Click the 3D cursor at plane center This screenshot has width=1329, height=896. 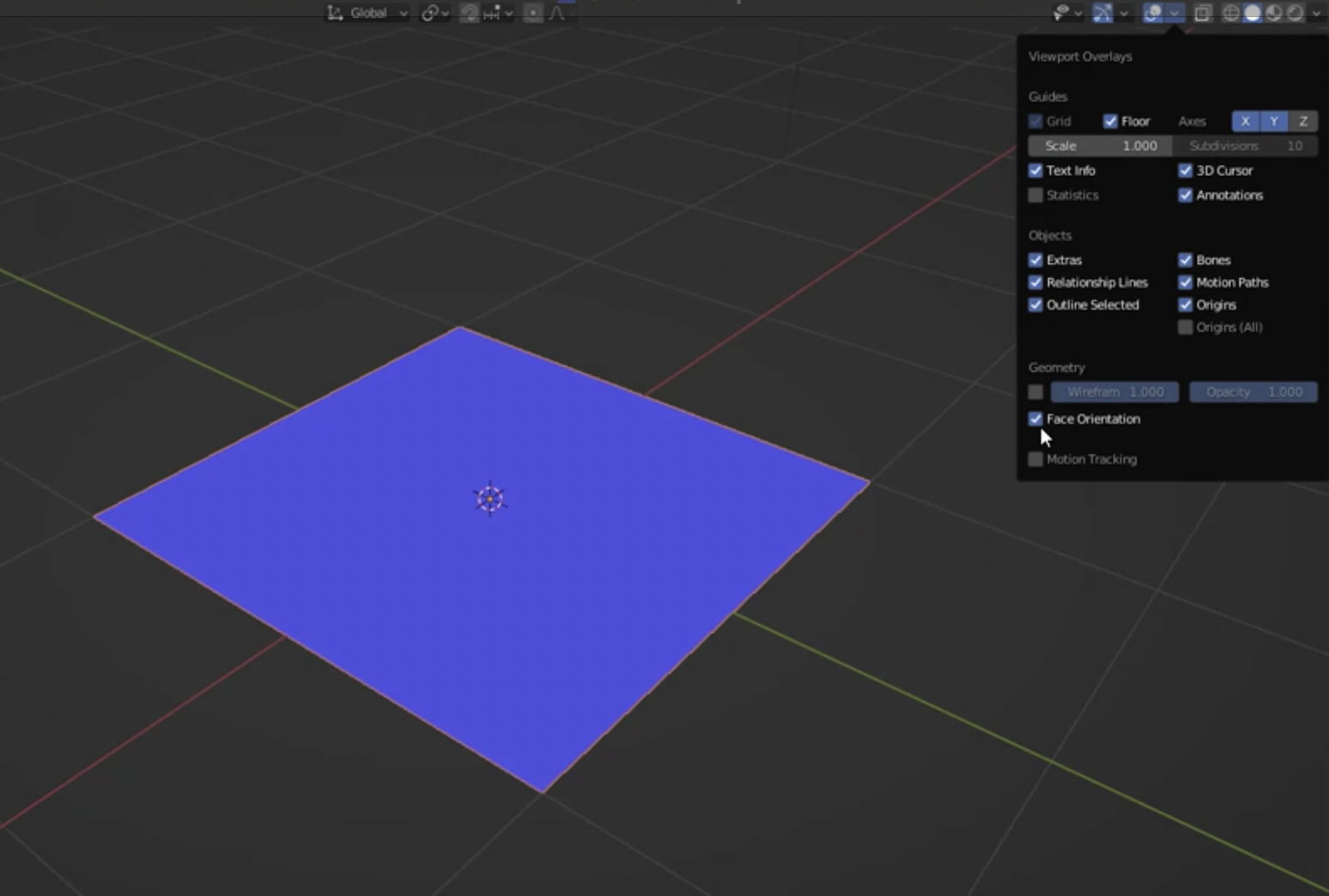pos(490,499)
